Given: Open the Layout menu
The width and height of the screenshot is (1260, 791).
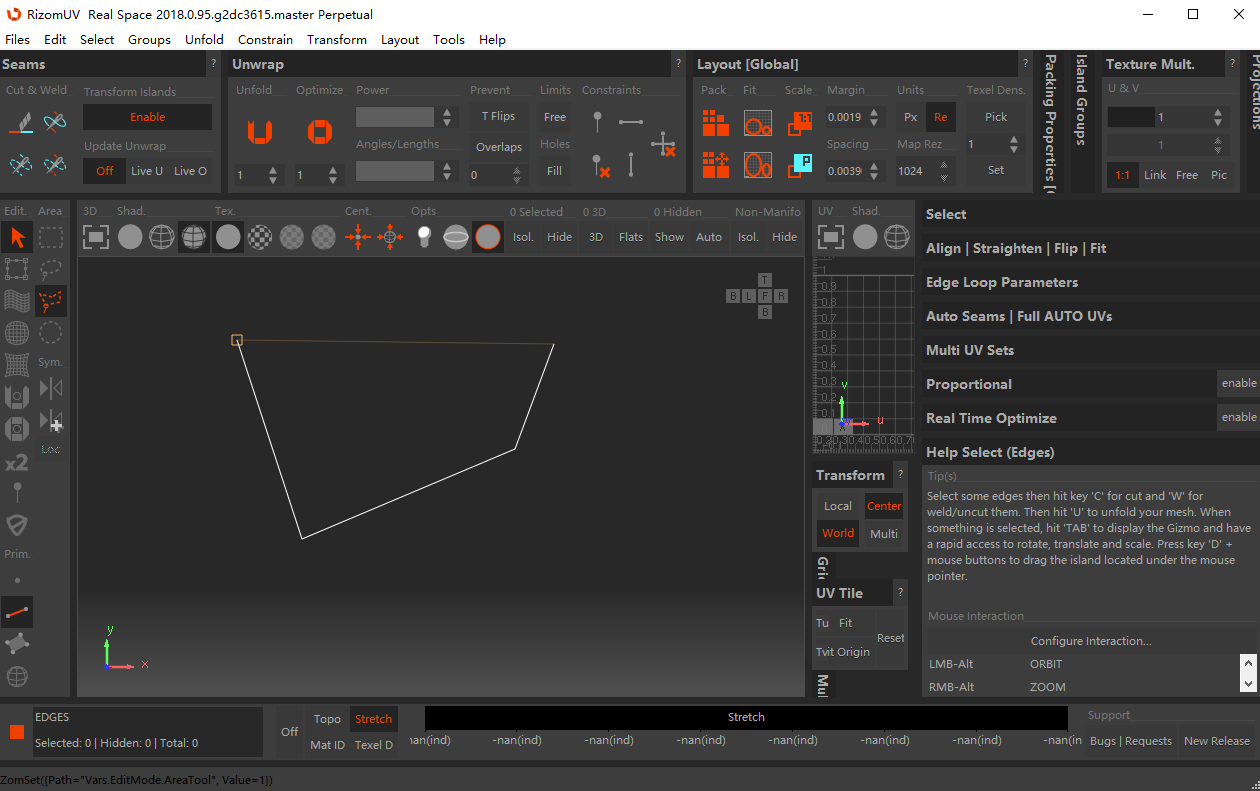Looking at the screenshot, I should 400,39.
